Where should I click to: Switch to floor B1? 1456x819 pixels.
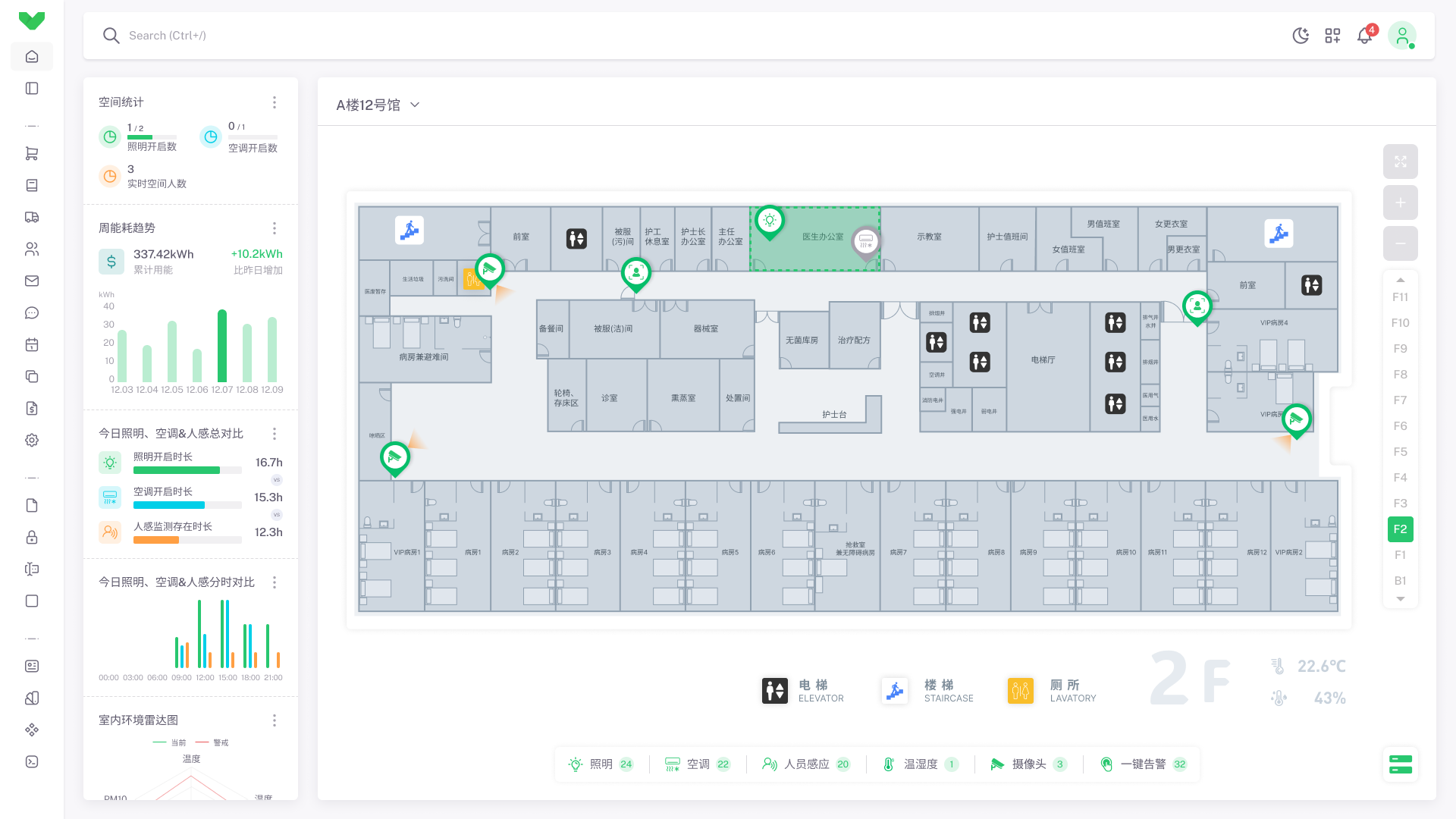pyautogui.click(x=1400, y=581)
